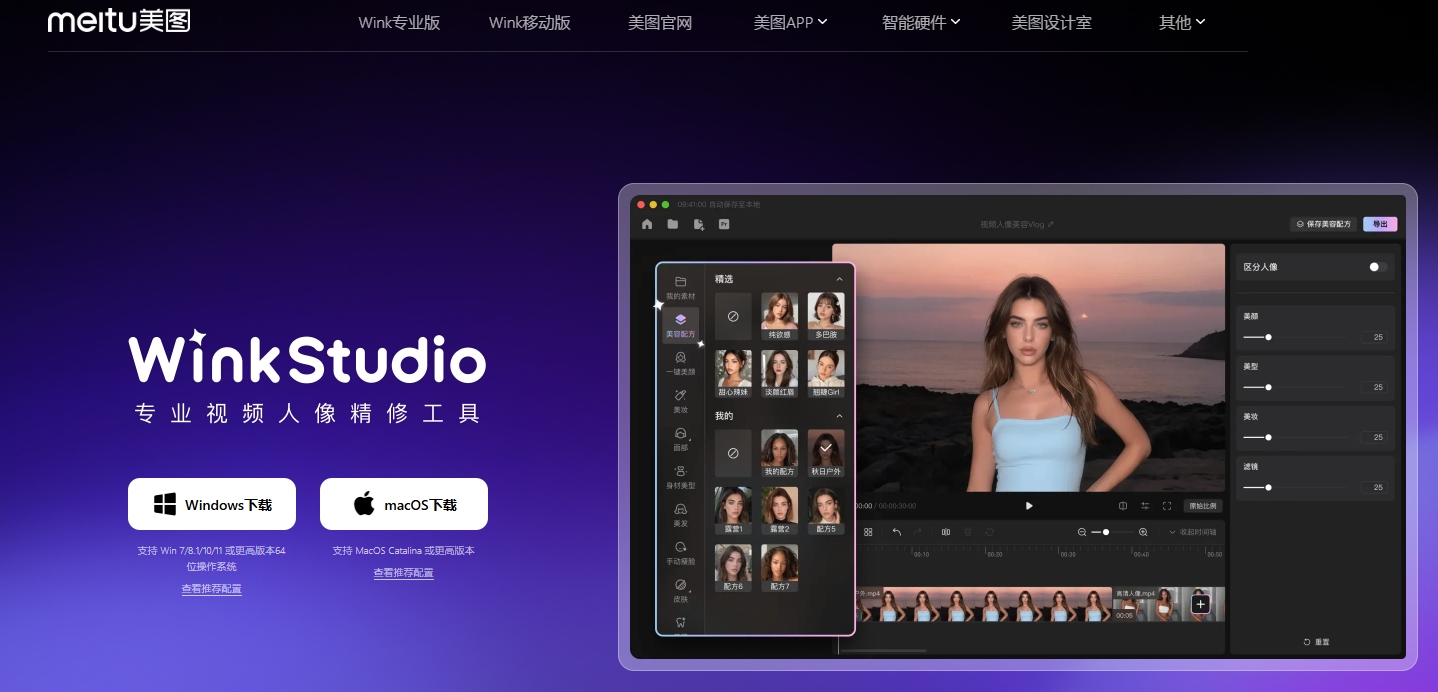The width and height of the screenshot is (1438, 692).
Task: Edit project title with the pencil icon
Action: [1050, 224]
